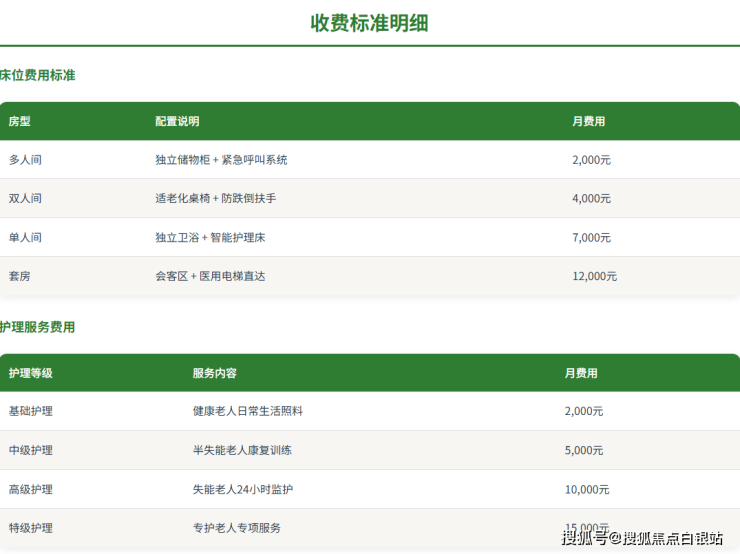
Task: Click the 10,000元 advanced care price
Action: point(587,489)
